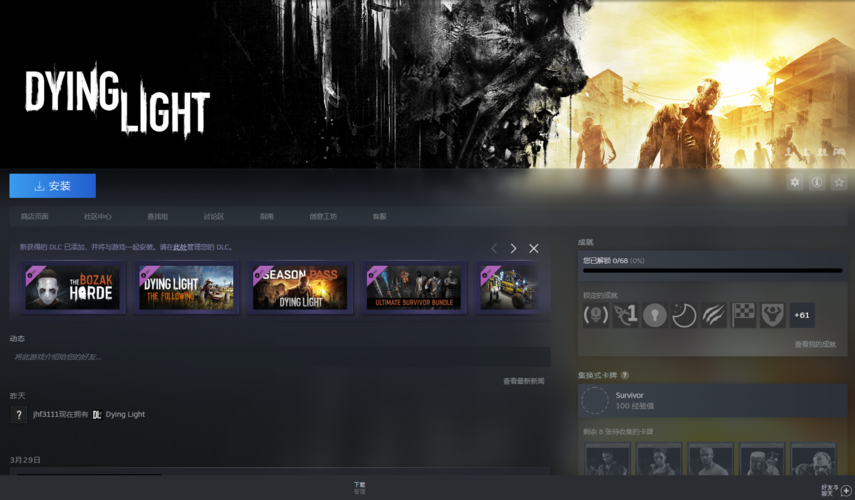Open the fourth trading card thumbnail

(762, 459)
